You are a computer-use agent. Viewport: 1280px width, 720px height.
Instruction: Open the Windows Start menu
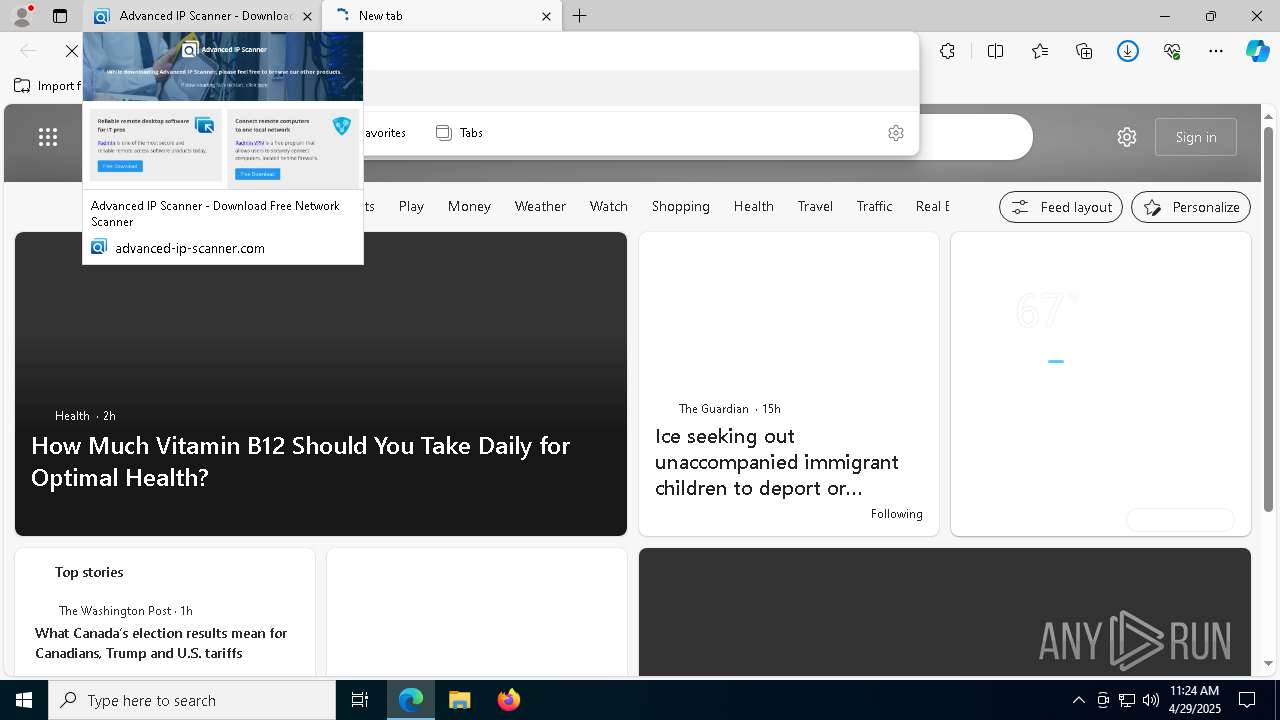pyautogui.click(x=24, y=700)
